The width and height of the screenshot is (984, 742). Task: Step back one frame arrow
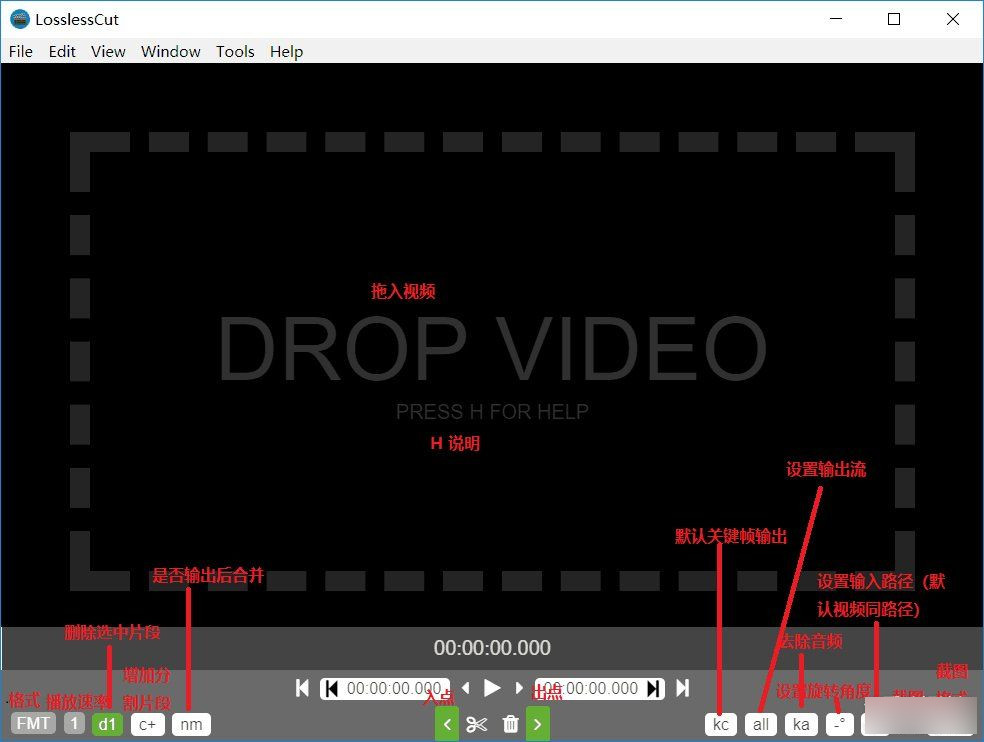tap(466, 688)
